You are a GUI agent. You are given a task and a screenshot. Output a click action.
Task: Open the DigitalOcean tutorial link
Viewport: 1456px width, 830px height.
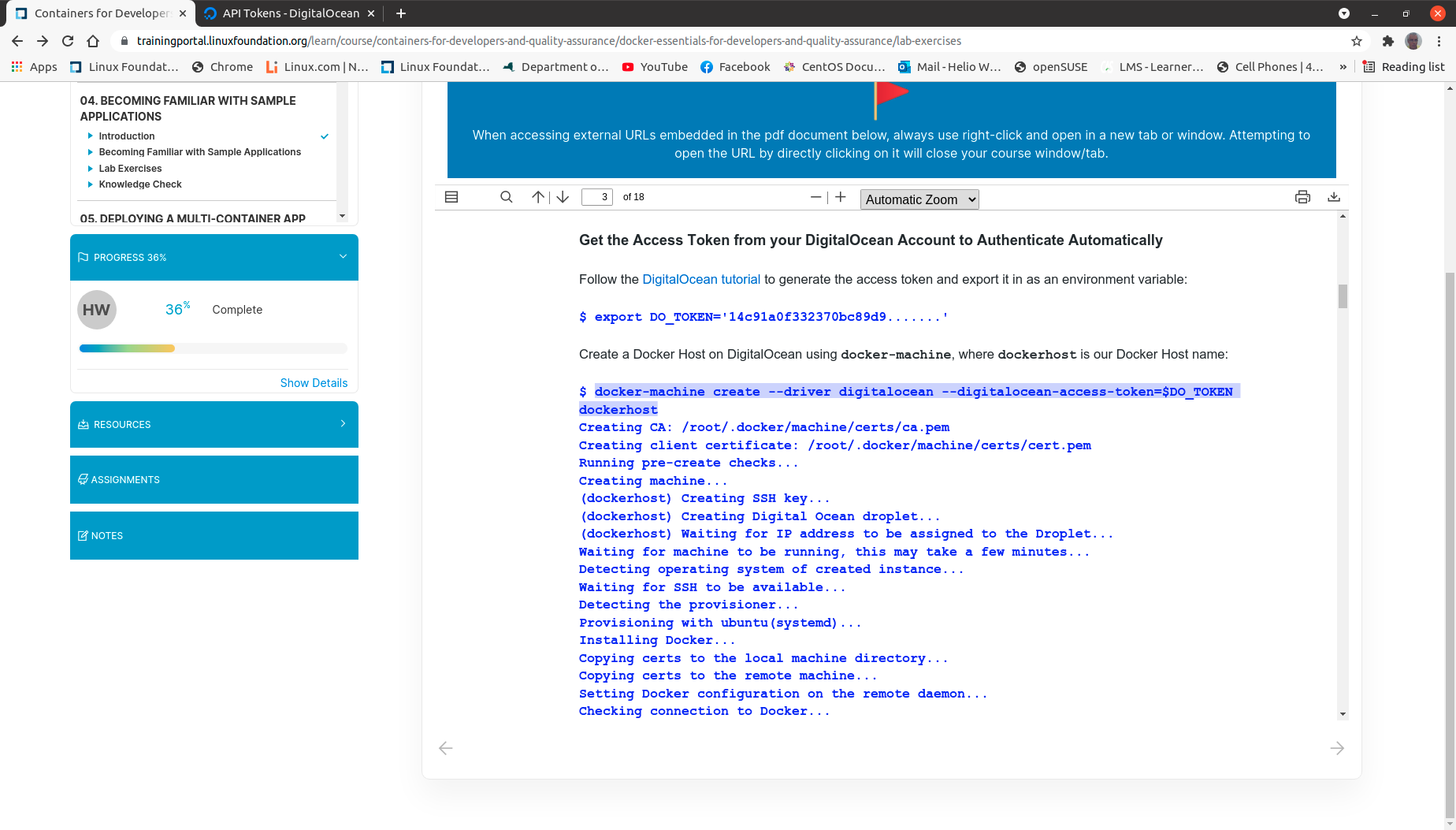click(x=701, y=279)
